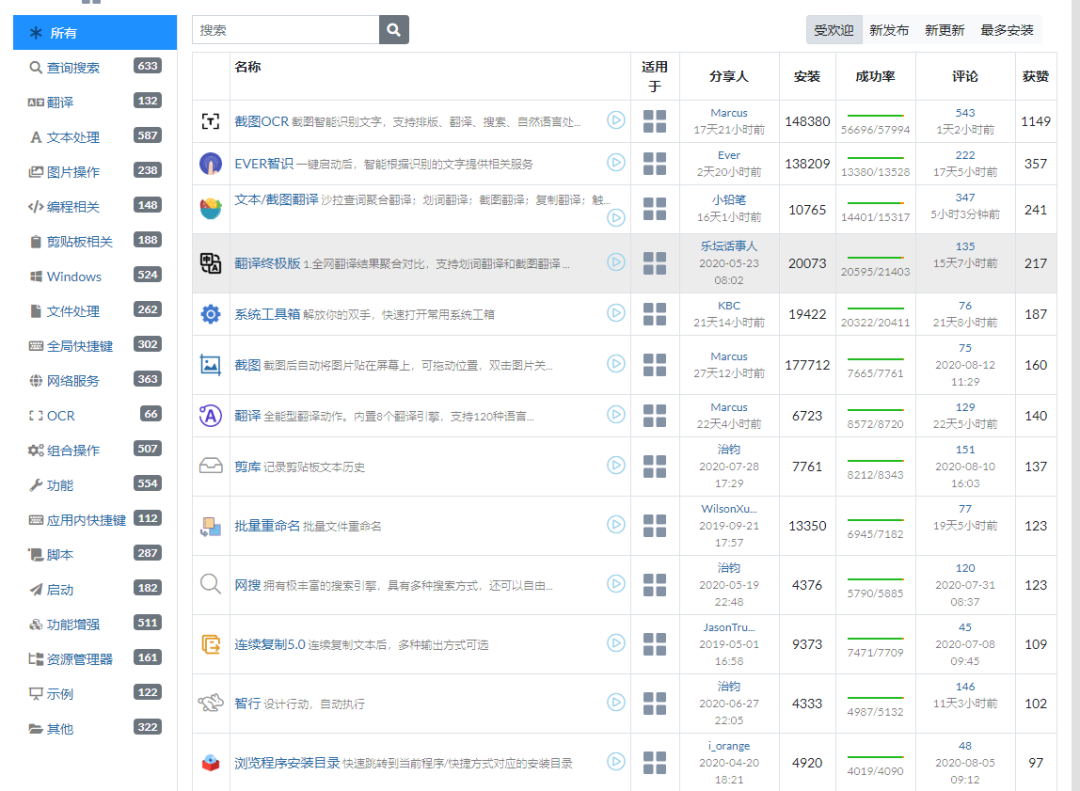This screenshot has height=791, width=1080.
Task: Open the 文本/截图翻译 action link
Action: pos(276,199)
